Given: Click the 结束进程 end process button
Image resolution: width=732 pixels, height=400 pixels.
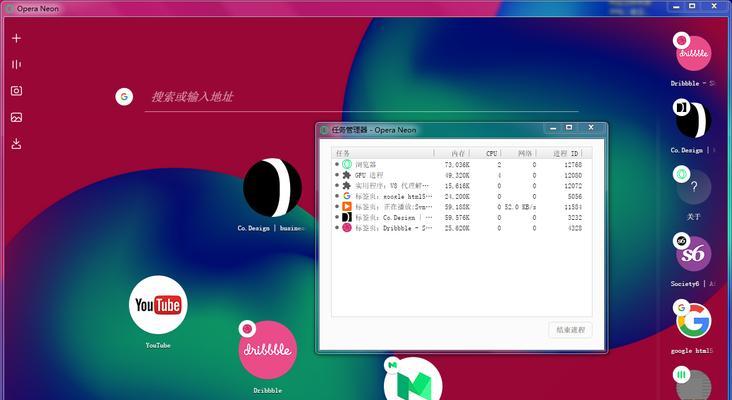Looking at the screenshot, I should click(570, 330).
